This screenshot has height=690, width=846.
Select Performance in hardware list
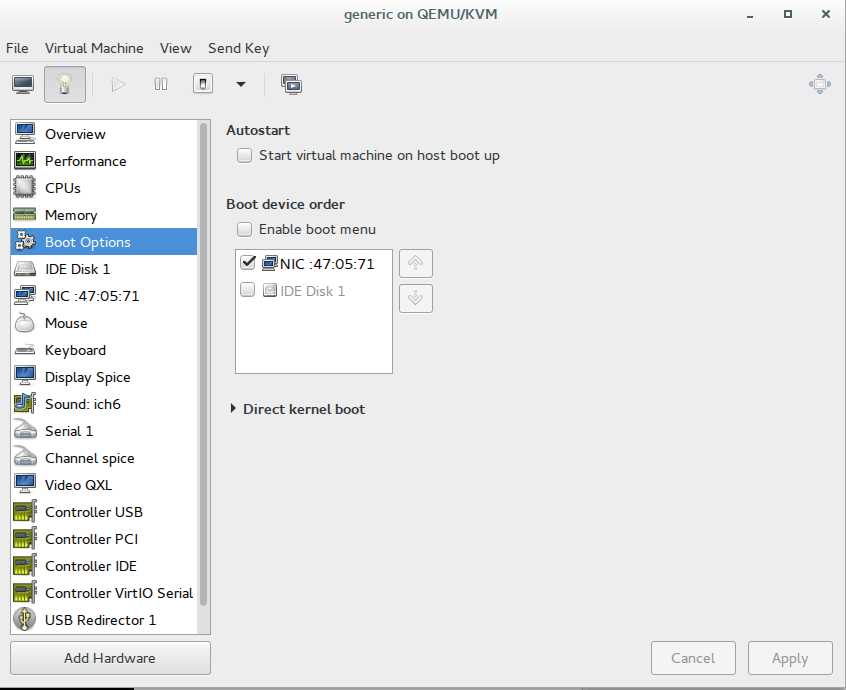coord(104,161)
